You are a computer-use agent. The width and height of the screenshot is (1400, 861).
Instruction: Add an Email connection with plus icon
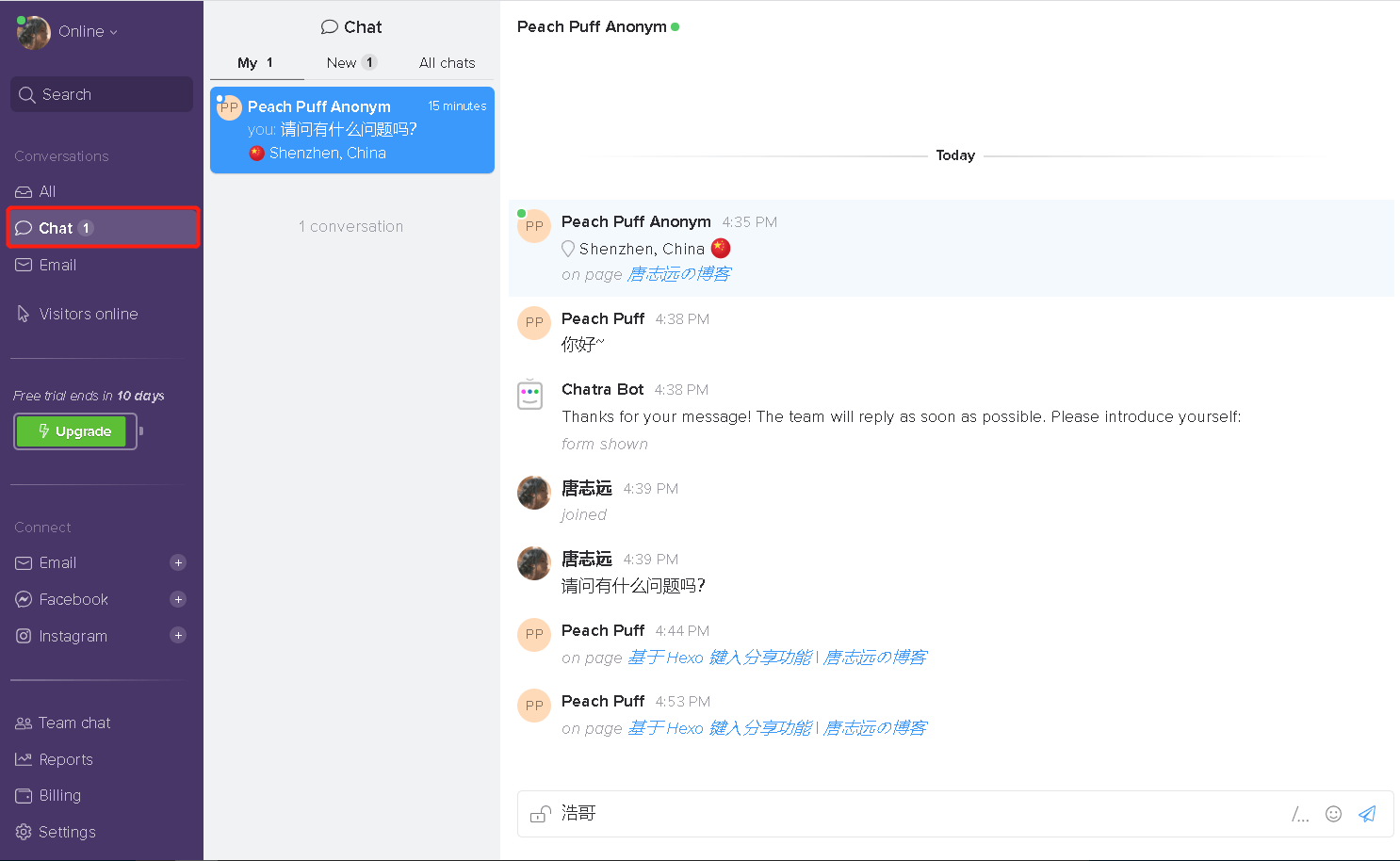[178, 562]
